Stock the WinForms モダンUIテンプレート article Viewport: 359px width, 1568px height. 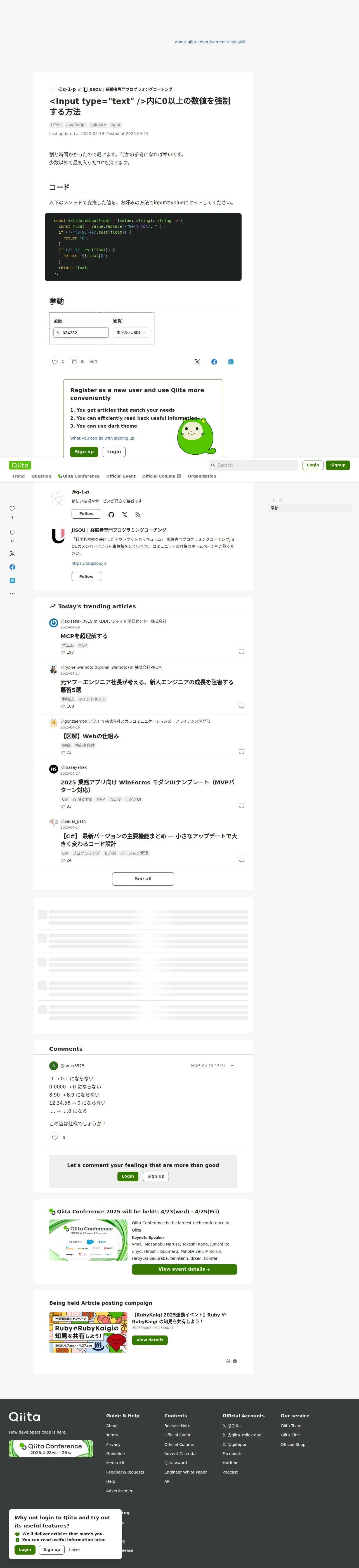point(241,805)
